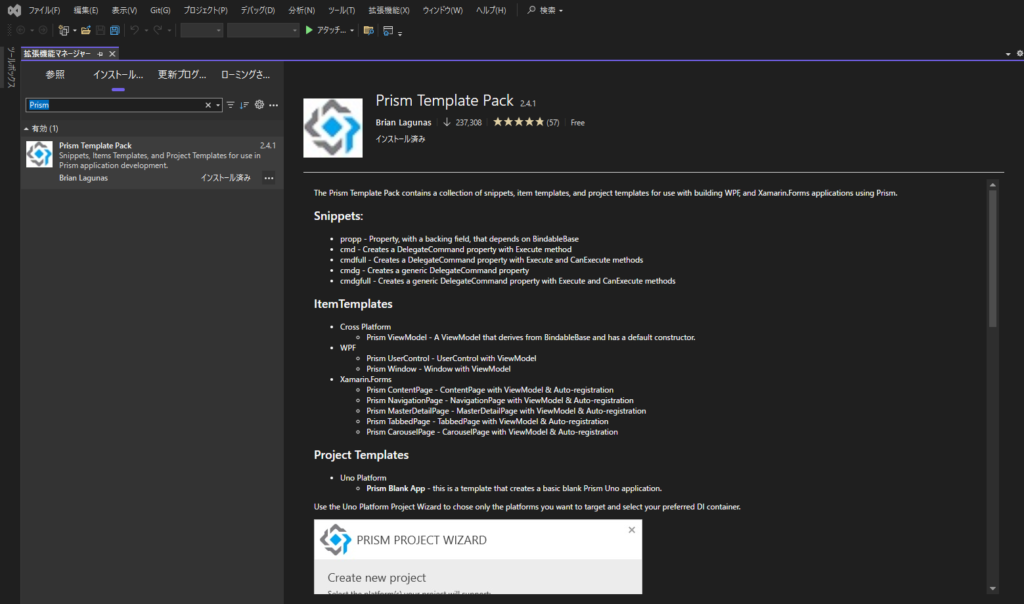Open the ツール(T) menu

[x=341, y=10]
